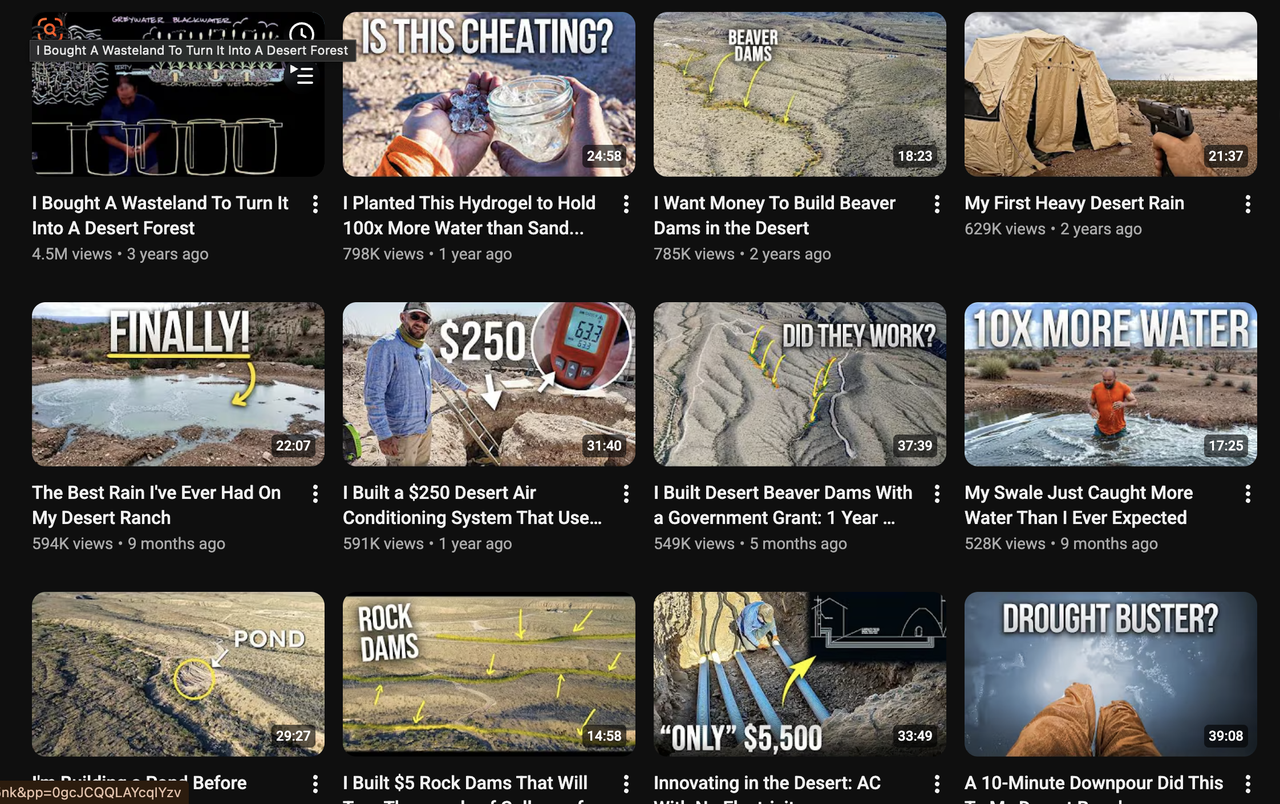
Task: Open title I Planted This Hydrogel to Hold
Action: click(x=469, y=215)
